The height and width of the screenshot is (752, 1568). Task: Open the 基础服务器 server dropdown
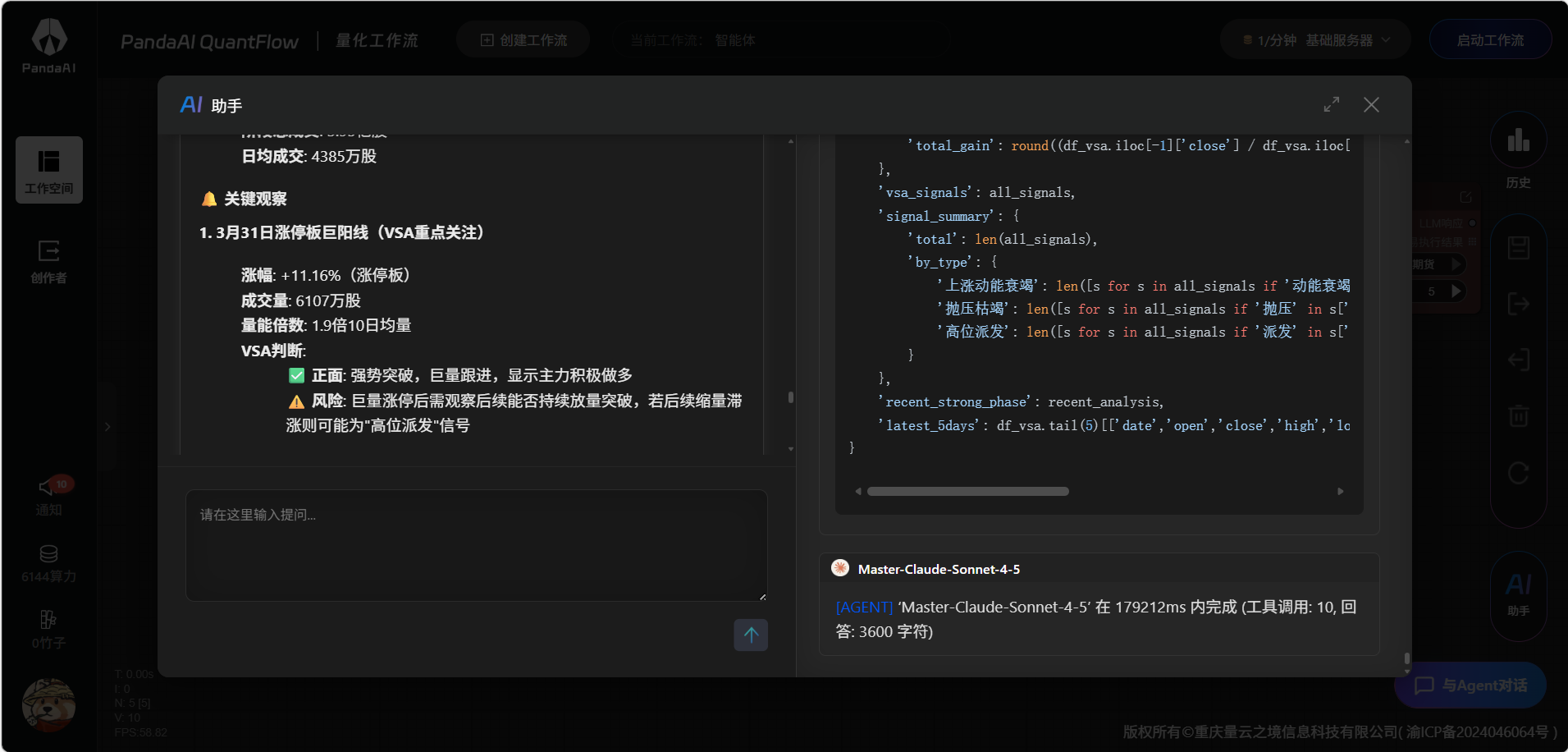1315,40
